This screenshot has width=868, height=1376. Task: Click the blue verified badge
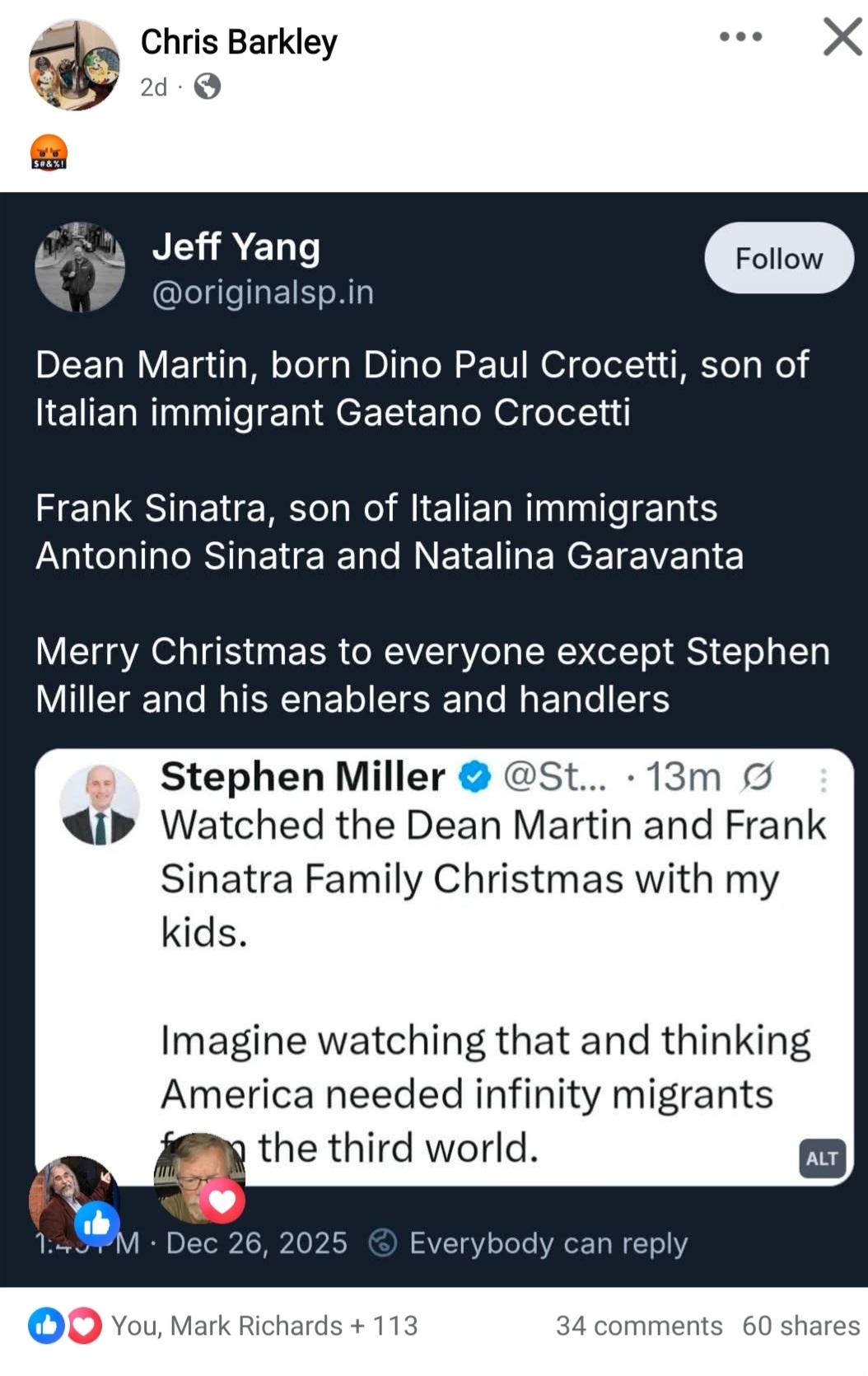click(474, 776)
